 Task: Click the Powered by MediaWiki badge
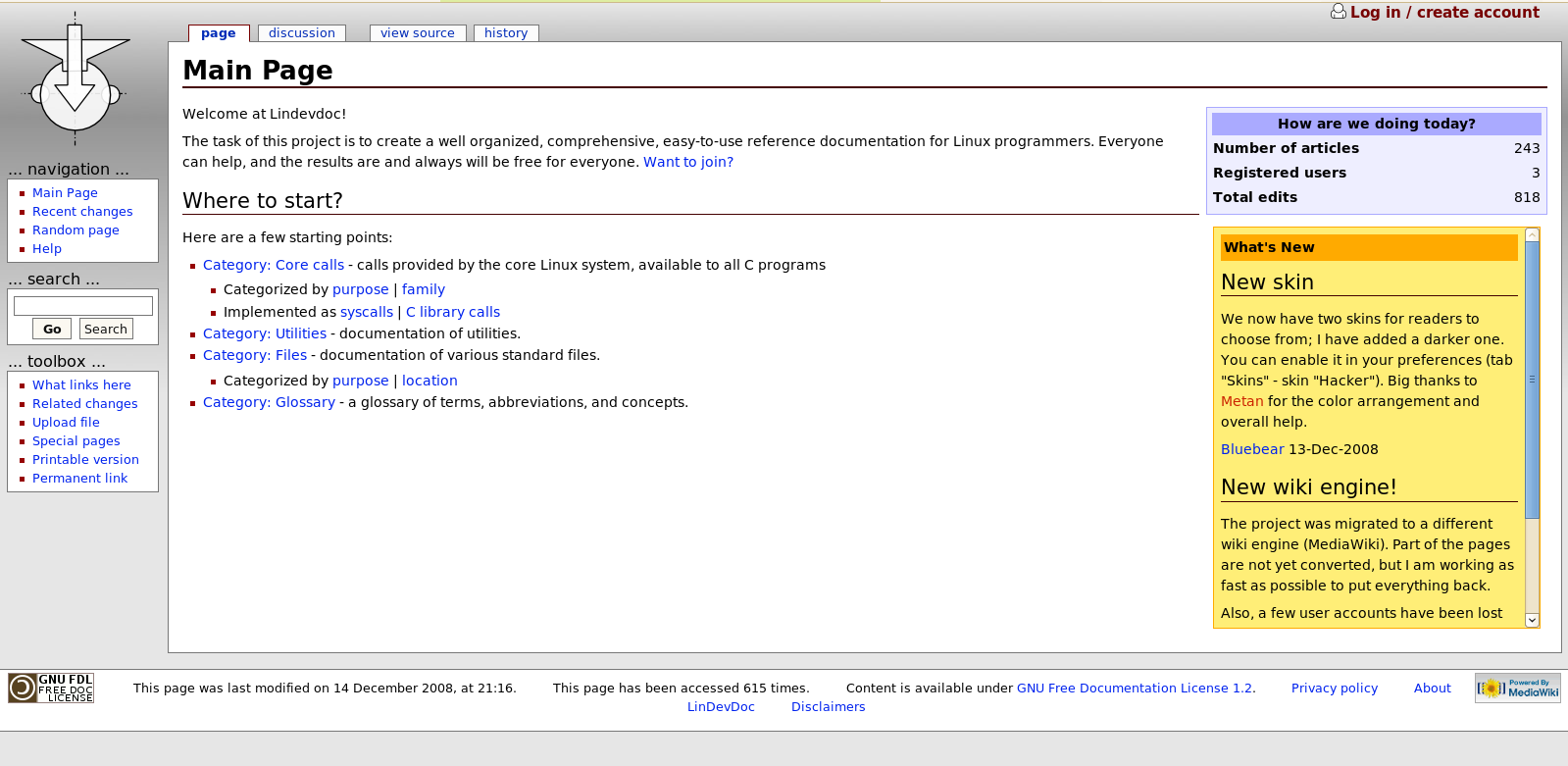click(x=1517, y=689)
